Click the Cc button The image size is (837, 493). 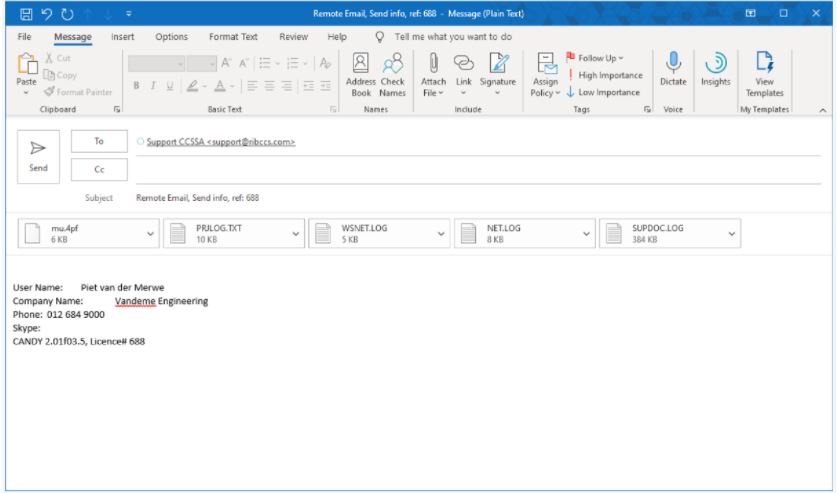click(99, 170)
